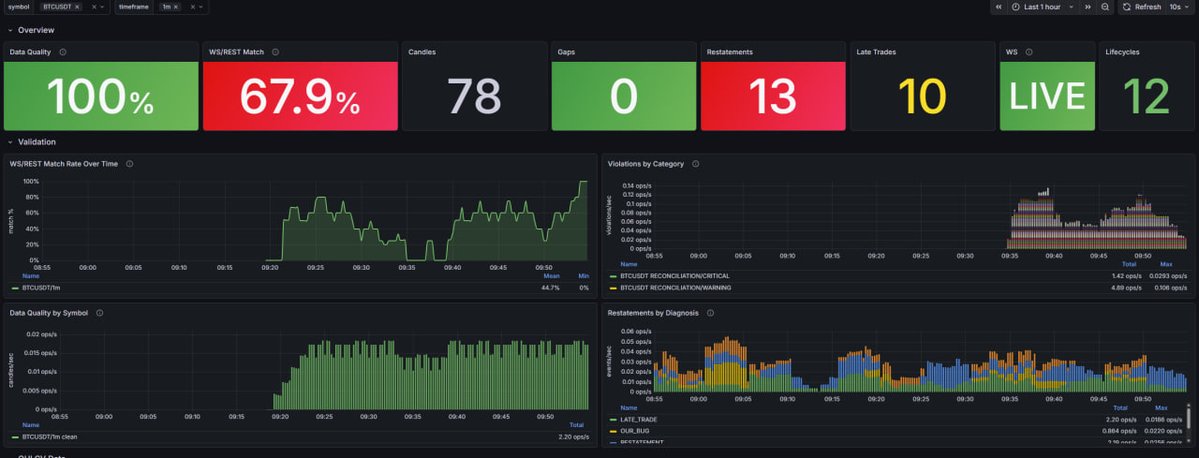
Task: Click the LIVE WebSocket status stat
Action: 1048,96
